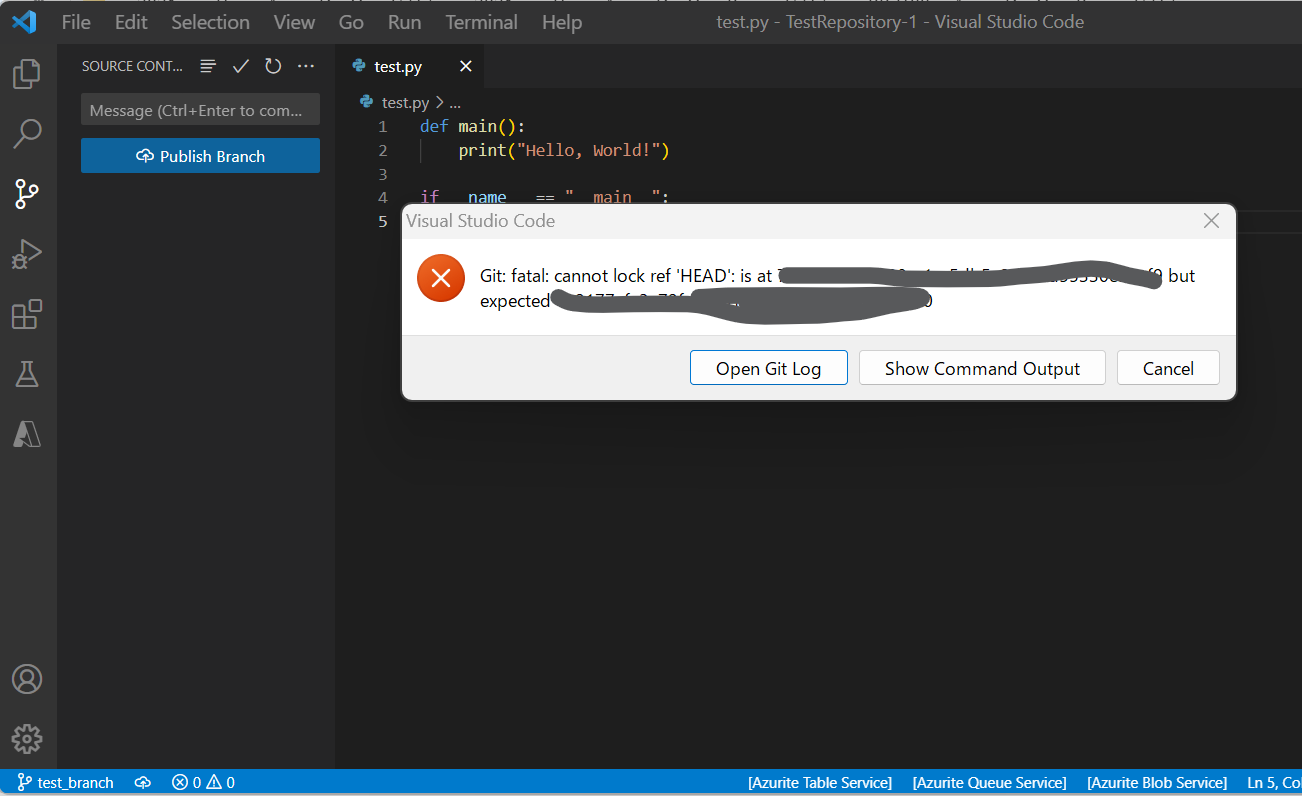The image size is (1302, 796).
Task: Open the errors and warnings status indicator
Action: pos(203,782)
